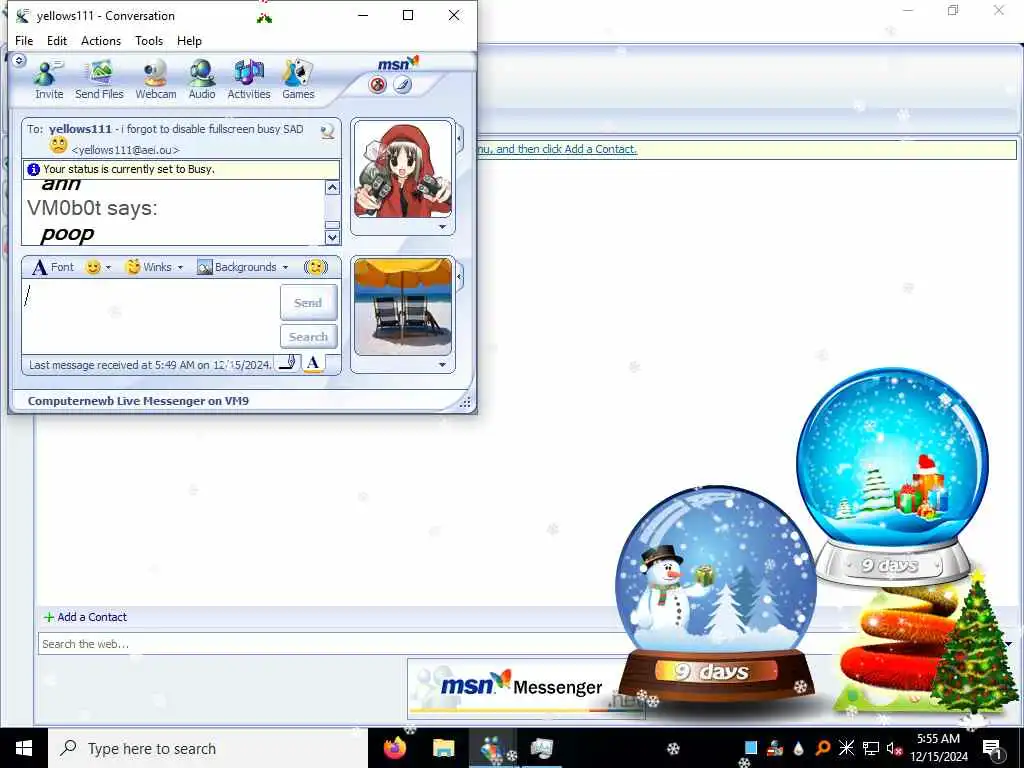Expand menu under contact's display picture

[x=442, y=227]
